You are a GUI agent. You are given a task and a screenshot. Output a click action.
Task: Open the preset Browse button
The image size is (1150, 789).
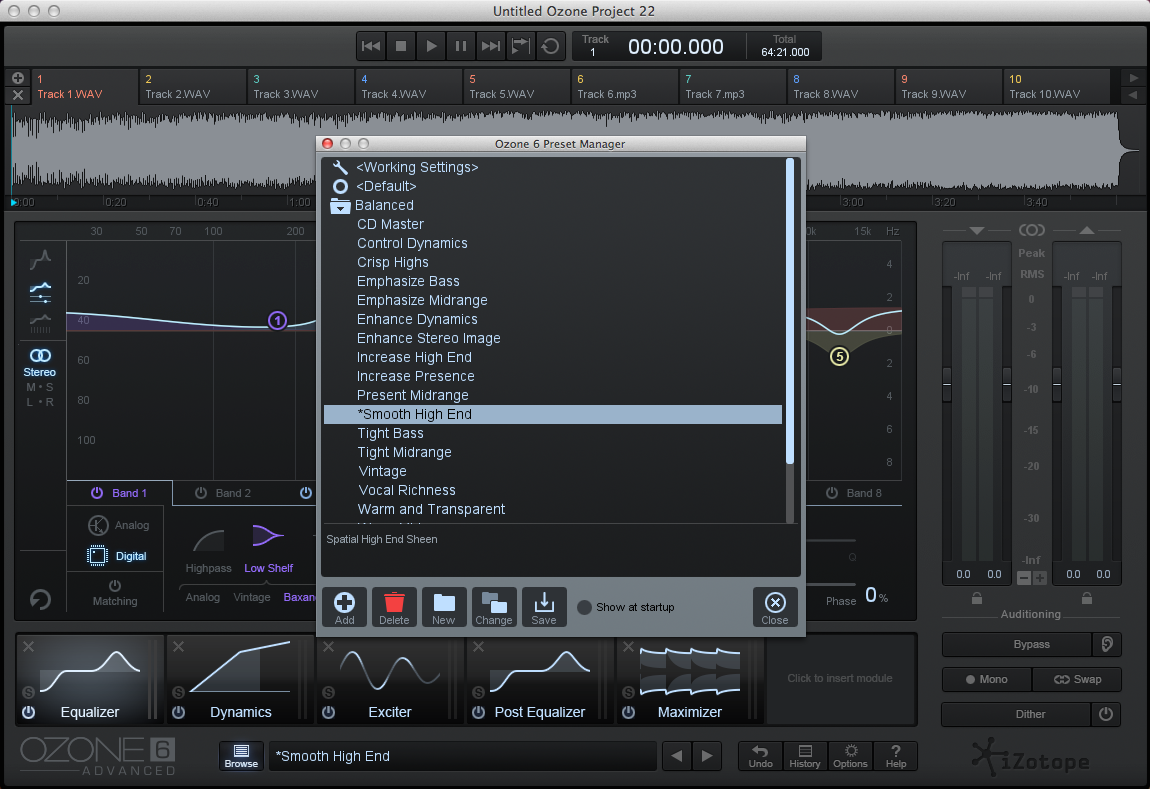tap(240, 756)
